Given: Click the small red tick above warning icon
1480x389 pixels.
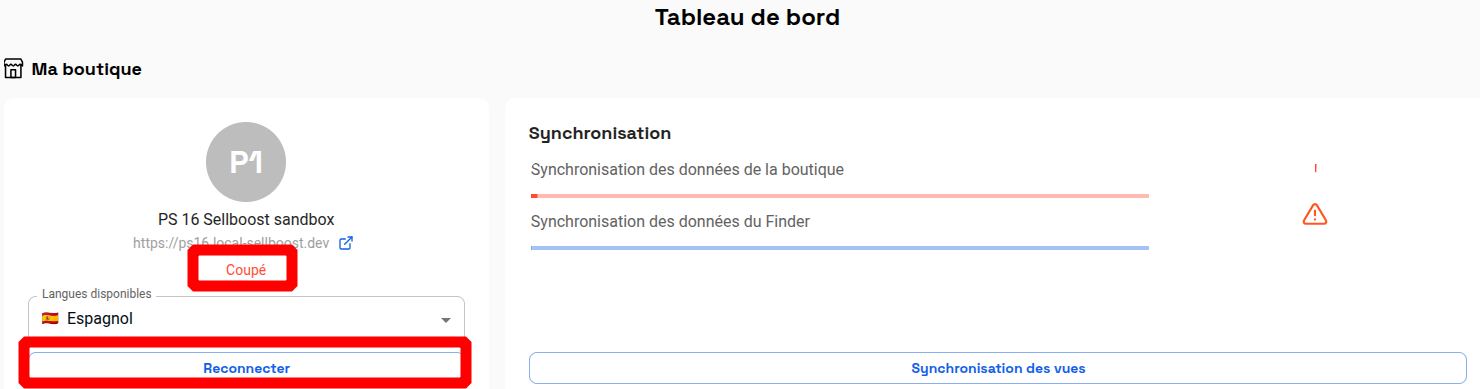Looking at the screenshot, I should coord(1315,168).
